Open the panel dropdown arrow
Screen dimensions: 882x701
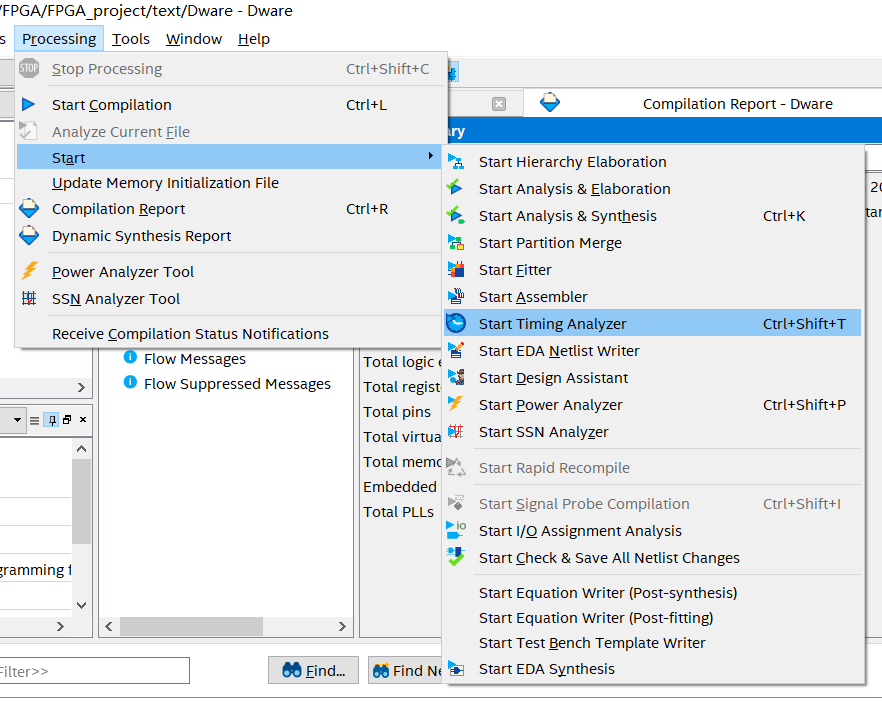coord(17,420)
